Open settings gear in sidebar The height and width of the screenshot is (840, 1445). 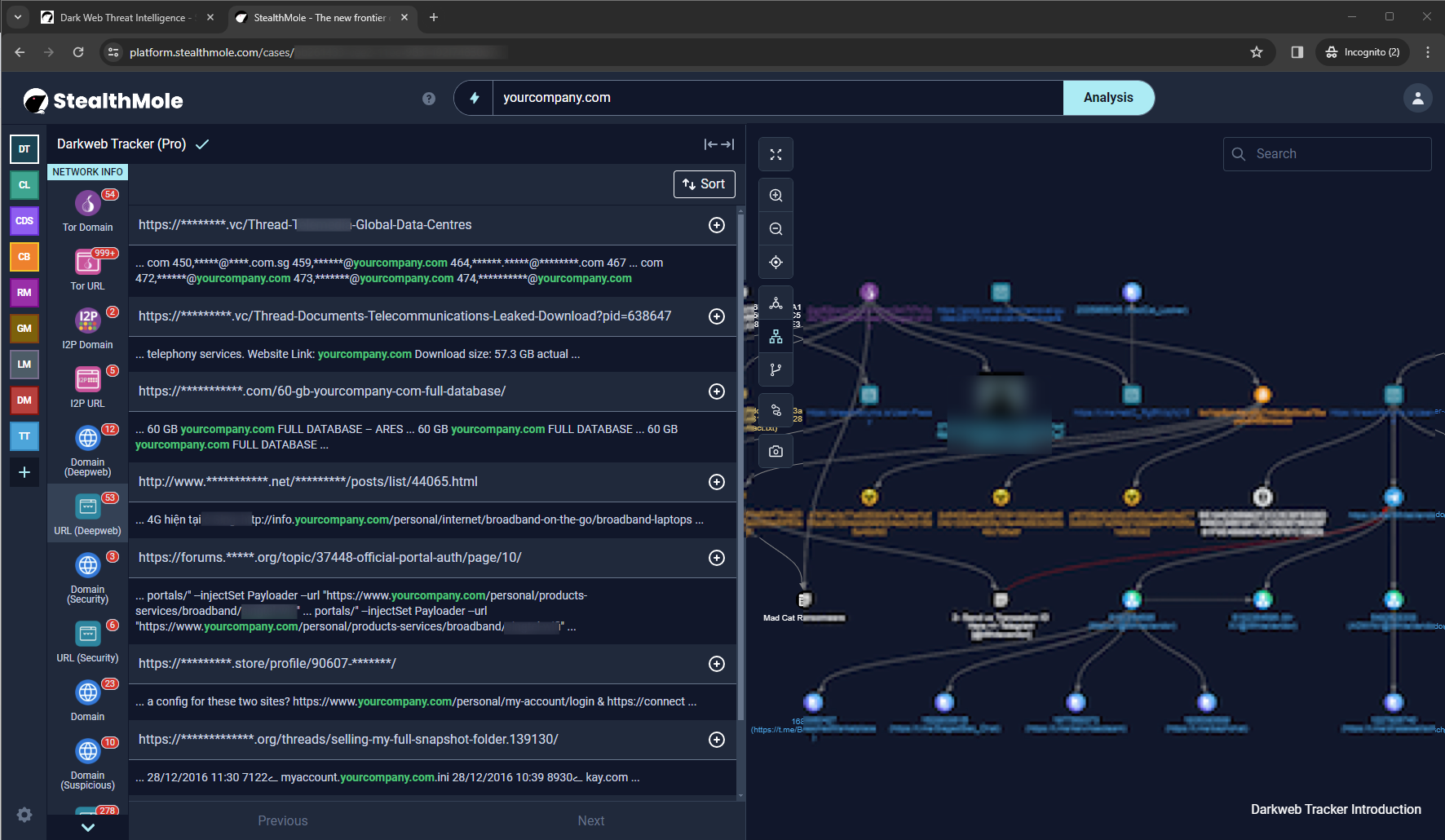(x=24, y=815)
